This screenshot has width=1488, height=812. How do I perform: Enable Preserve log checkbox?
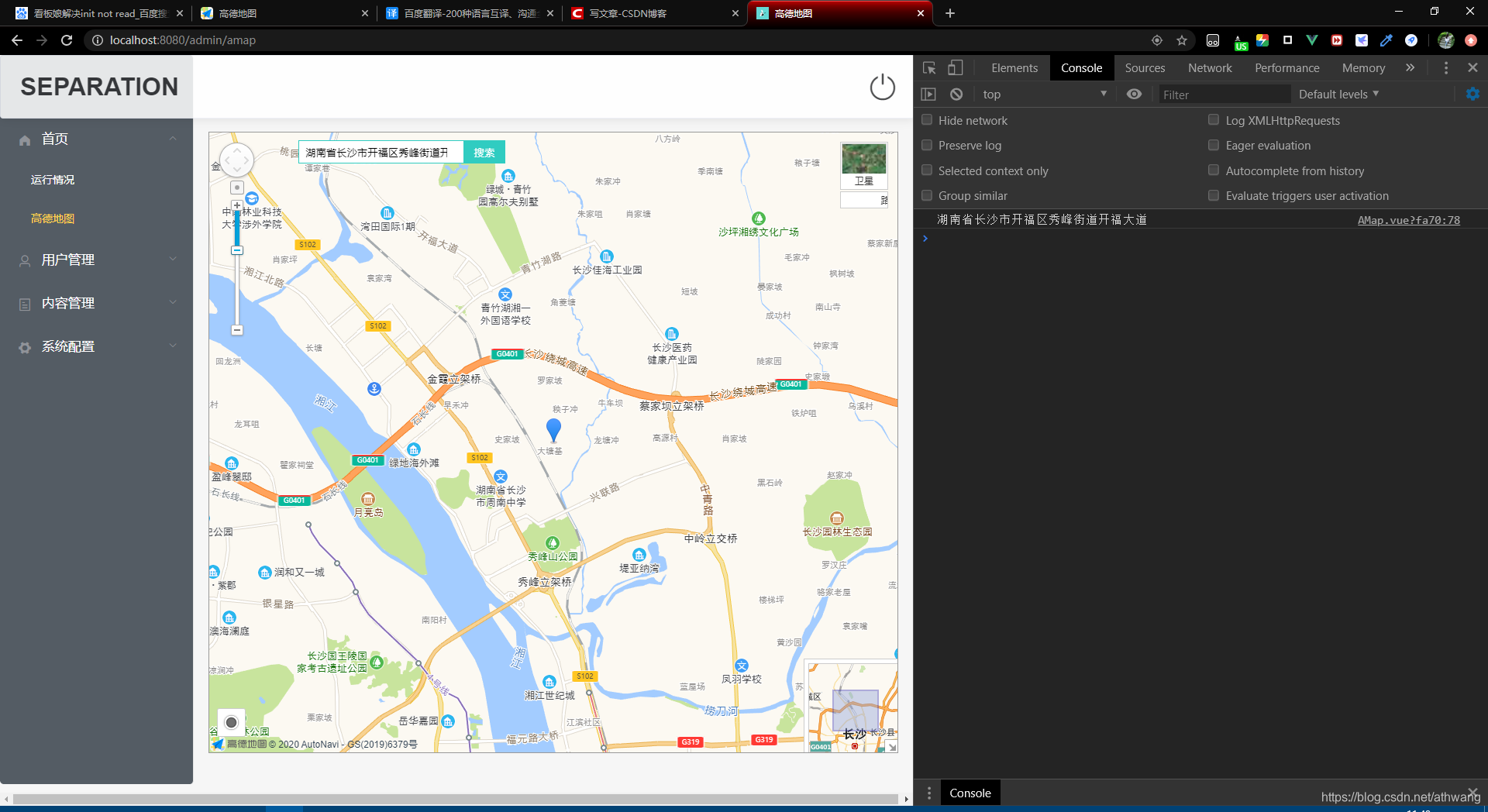(x=927, y=145)
